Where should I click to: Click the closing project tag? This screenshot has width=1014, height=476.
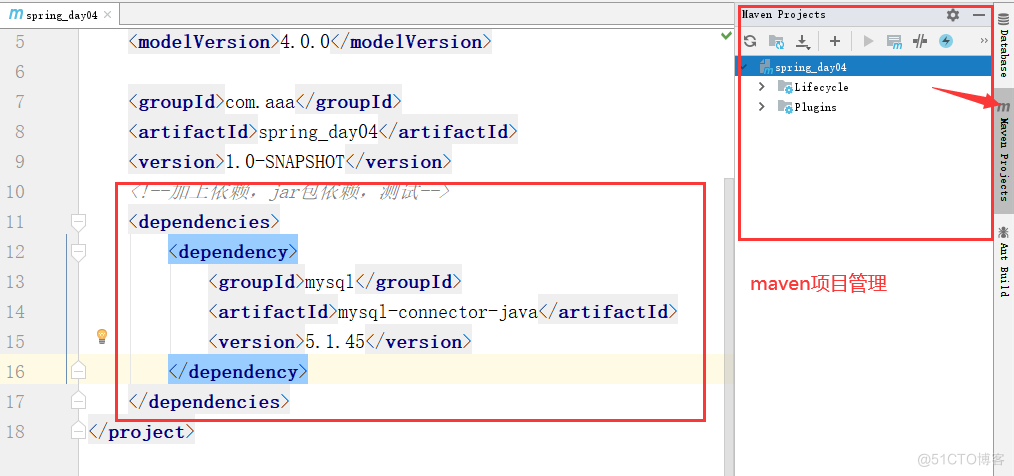coord(141,431)
